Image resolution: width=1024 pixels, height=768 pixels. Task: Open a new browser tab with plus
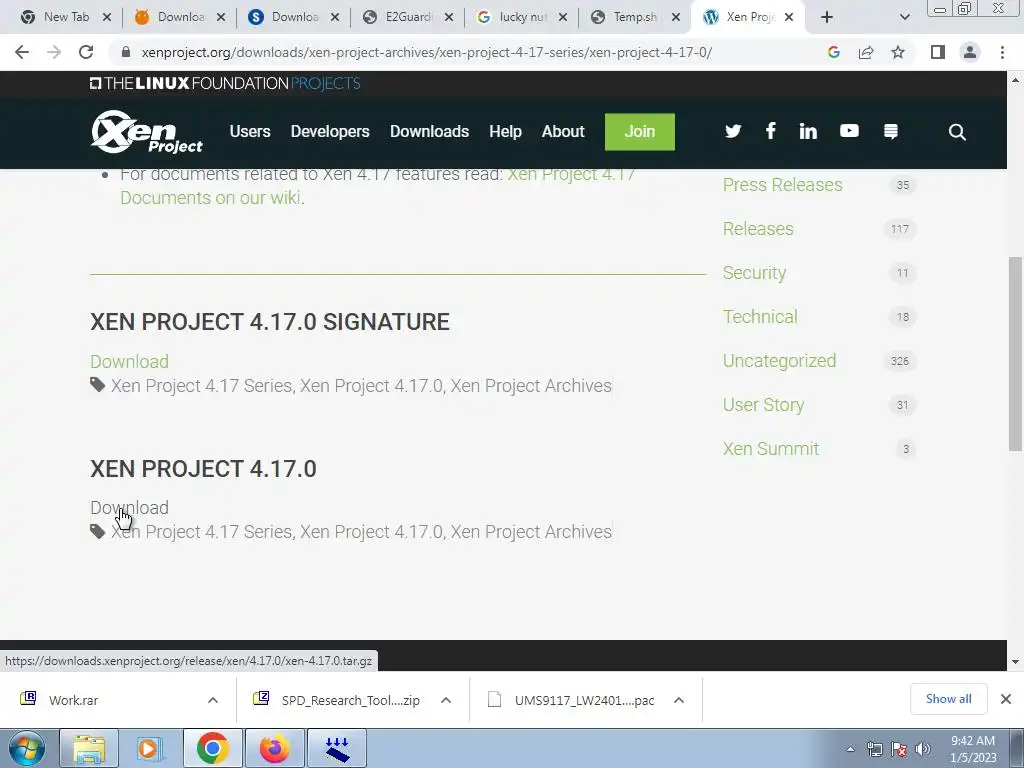(827, 18)
